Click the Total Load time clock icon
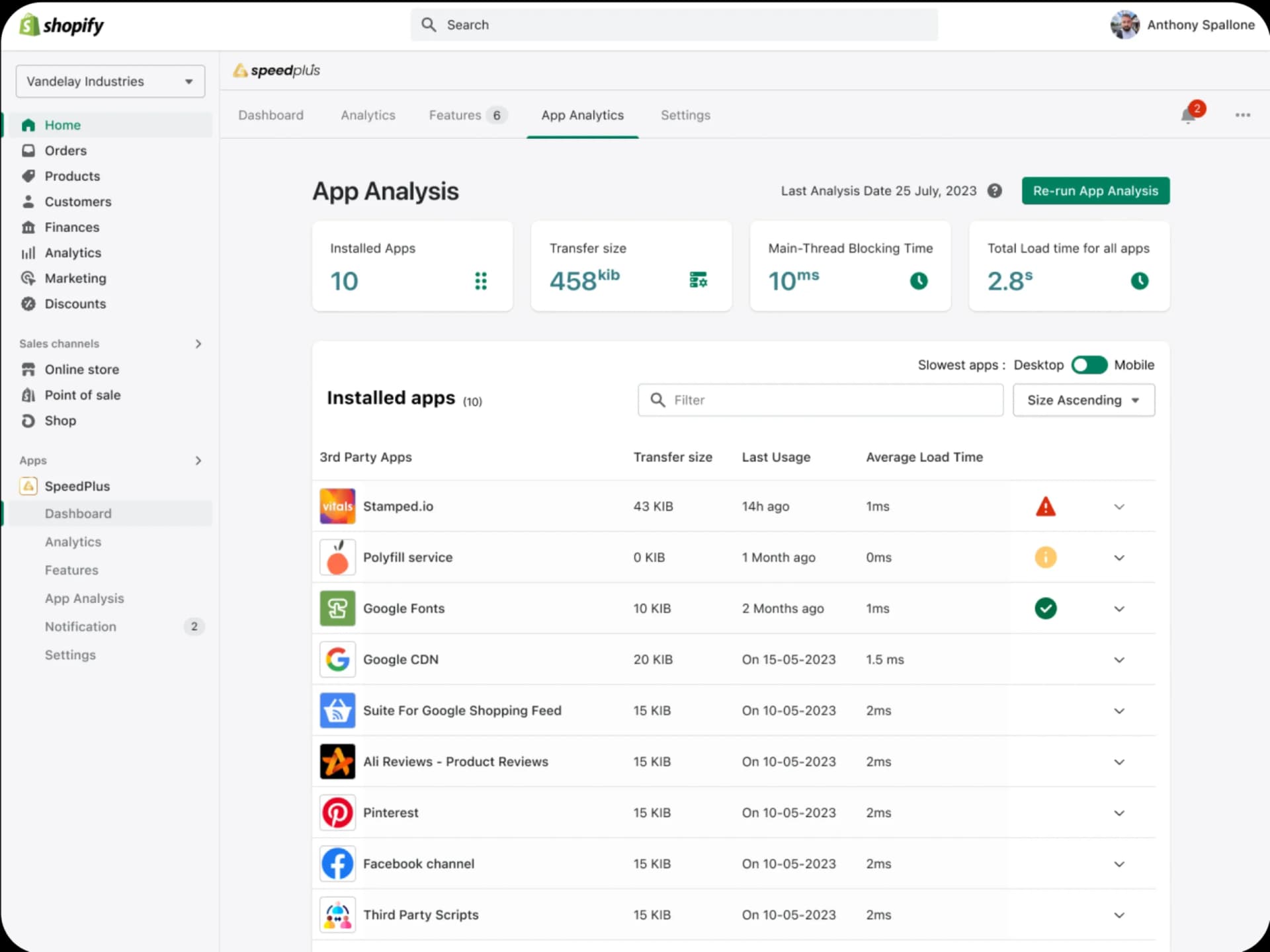Image resolution: width=1270 pixels, height=952 pixels. (1139, 281)
